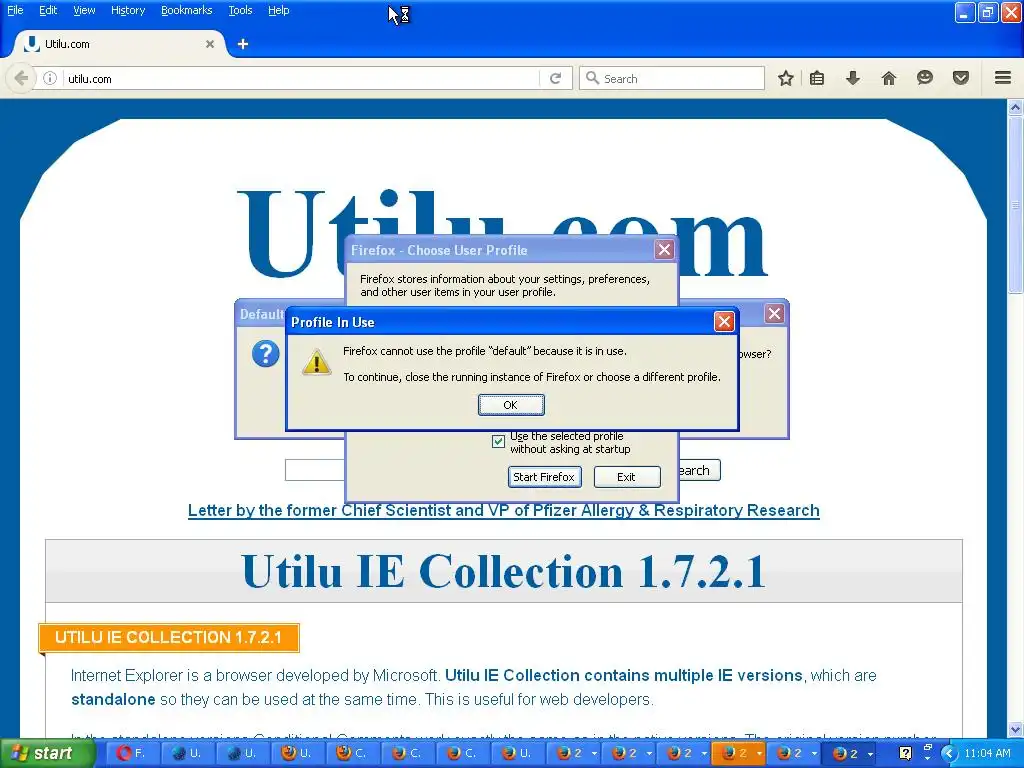Minimize the Firefox window

(x=965, y=12)
